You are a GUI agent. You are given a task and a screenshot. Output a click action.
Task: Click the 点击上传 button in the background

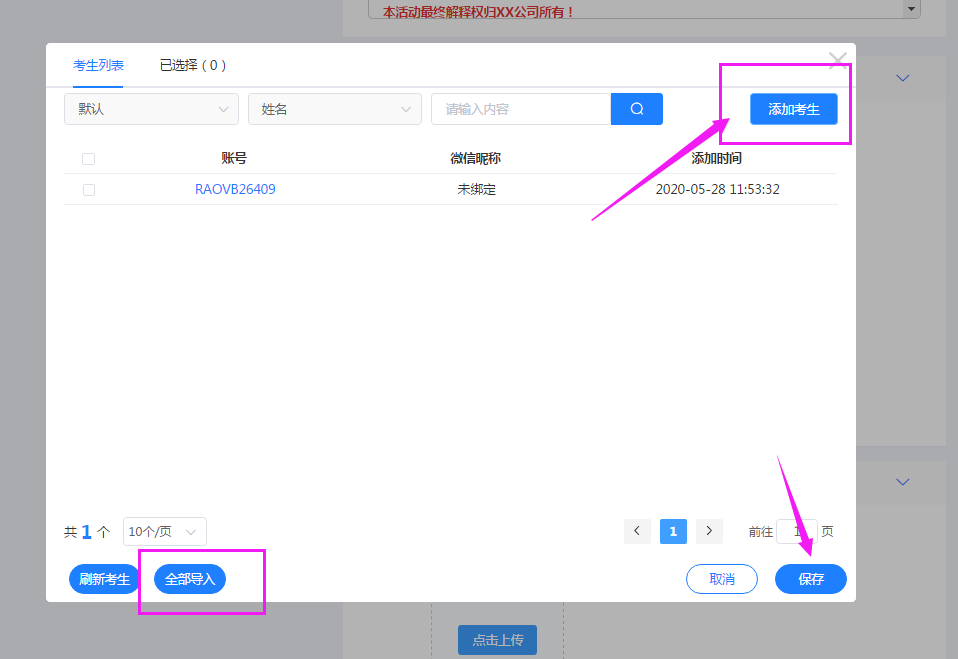tap(497, 639)
